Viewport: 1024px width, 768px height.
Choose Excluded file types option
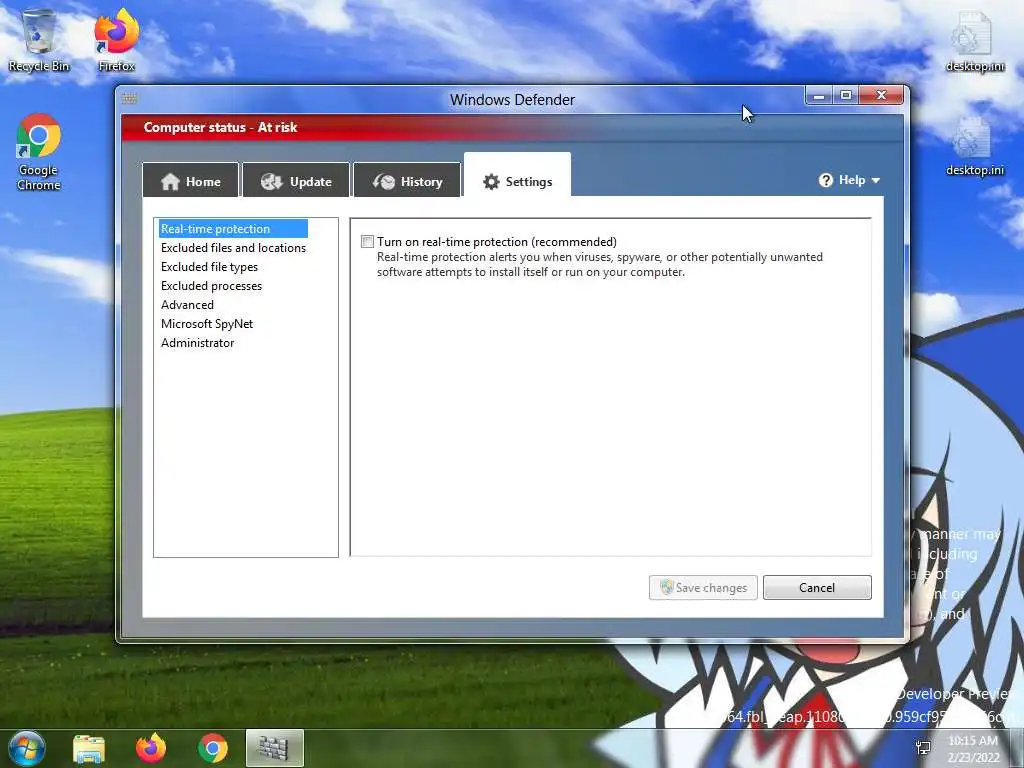(x=209, y=266)
